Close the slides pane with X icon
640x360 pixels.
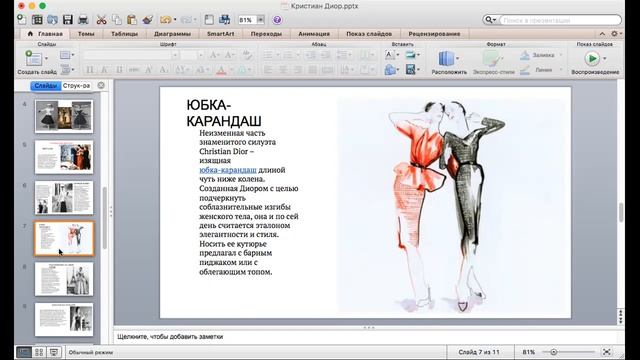point(101,85)
